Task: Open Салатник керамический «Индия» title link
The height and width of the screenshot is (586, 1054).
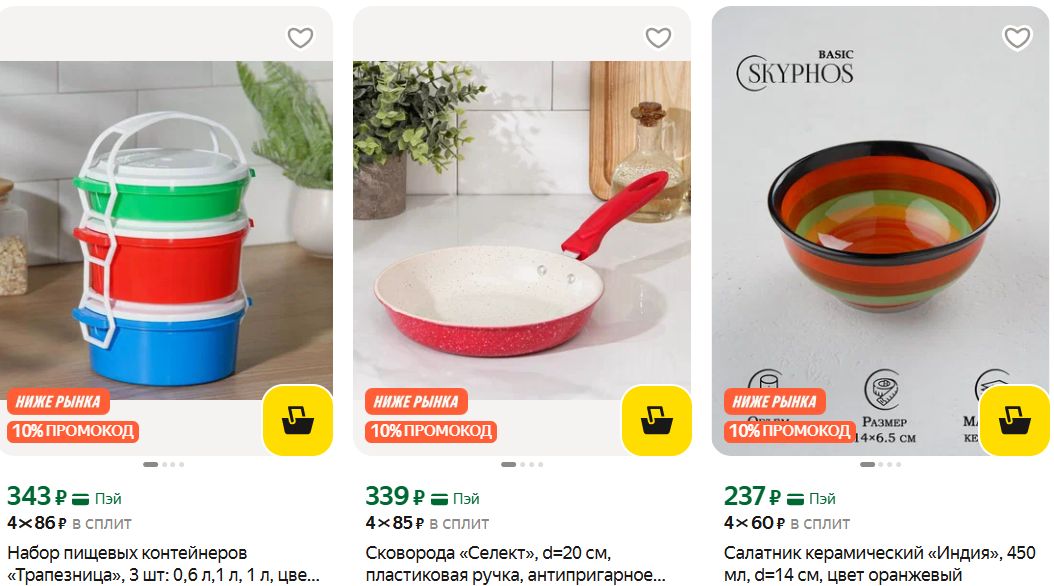Action: pyautogui.click(x=879, y=564)
